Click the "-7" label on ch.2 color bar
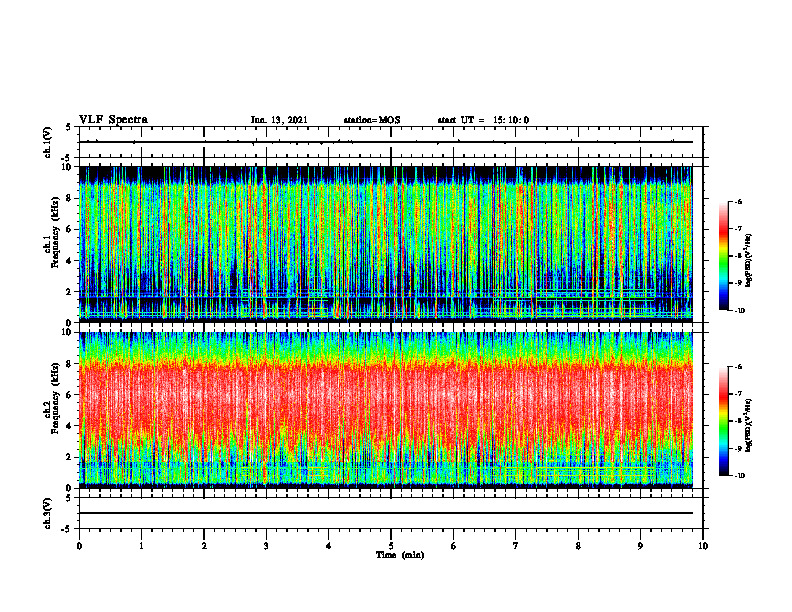This screenshot has width=792, height=612. tap(738, 394)
